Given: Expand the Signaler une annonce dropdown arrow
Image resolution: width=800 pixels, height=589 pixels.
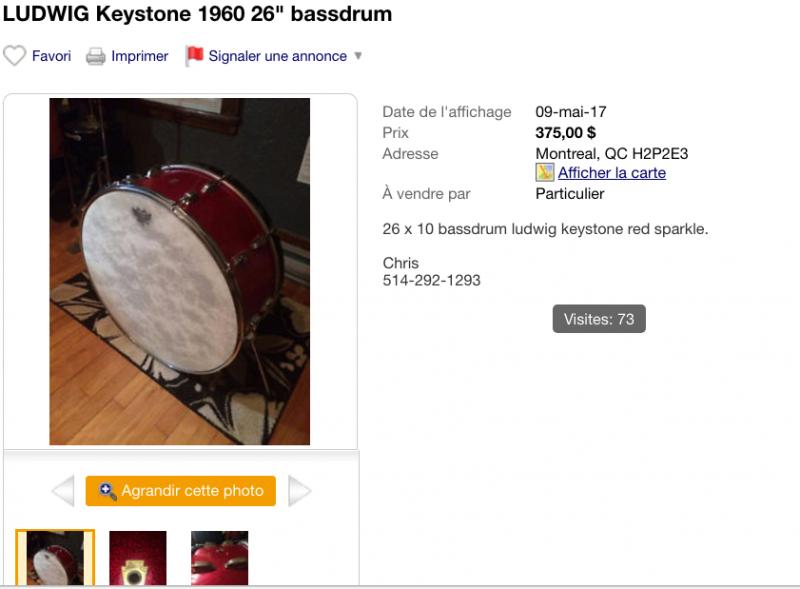Looking at the screenshot, I should tap(358, 56).
